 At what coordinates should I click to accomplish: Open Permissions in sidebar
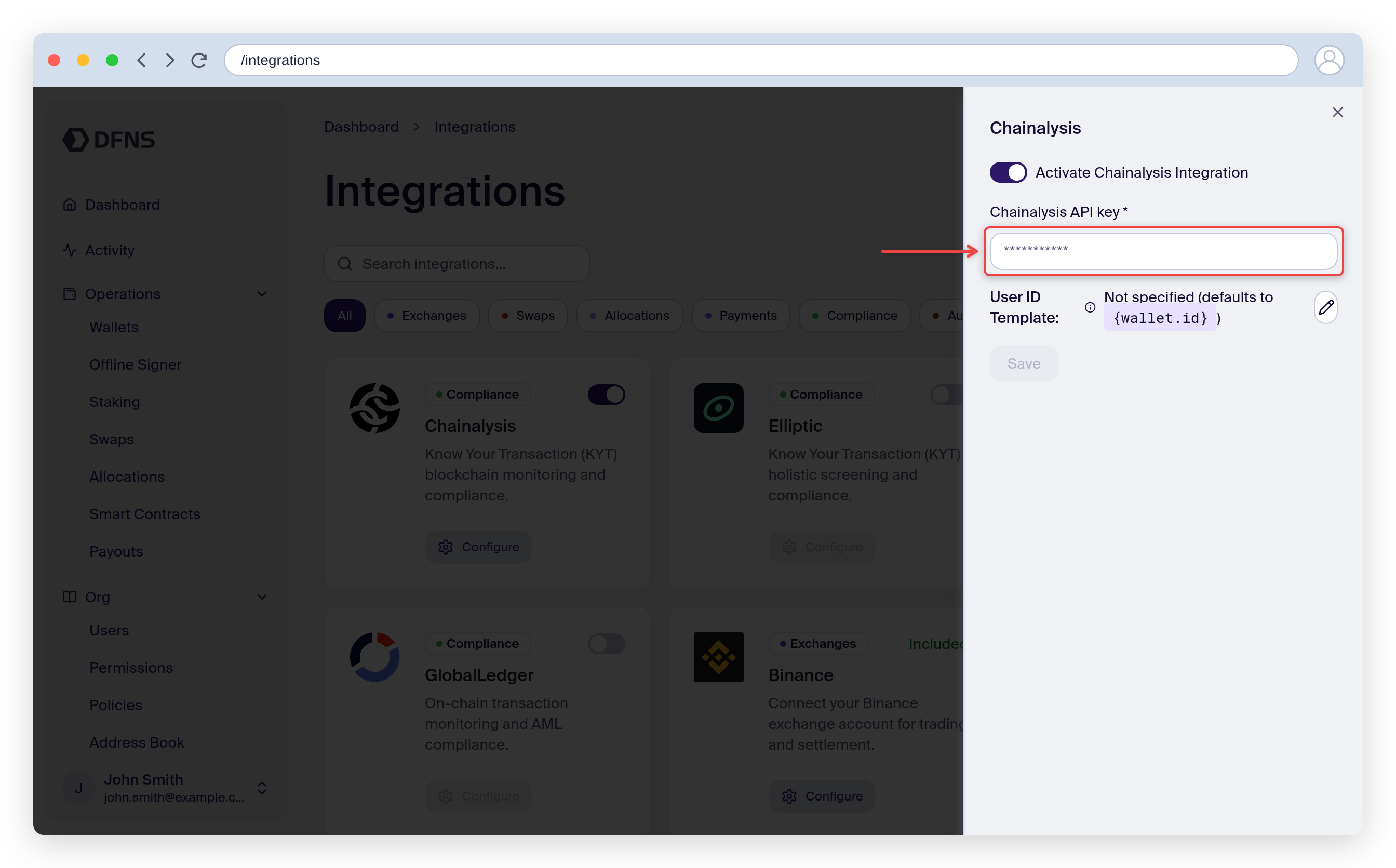pos(131,668)
